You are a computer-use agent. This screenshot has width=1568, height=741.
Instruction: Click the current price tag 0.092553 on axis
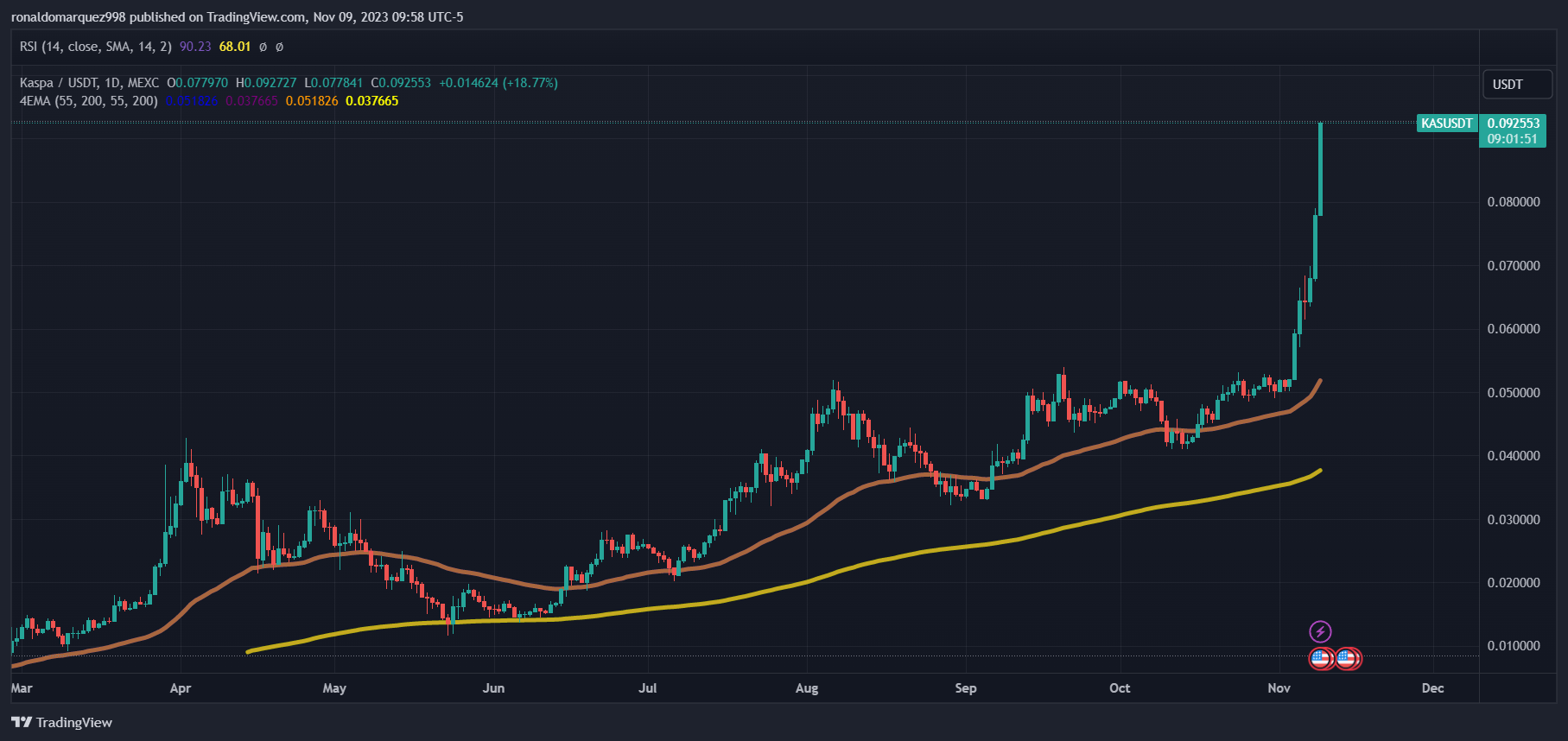(1514, 123)
